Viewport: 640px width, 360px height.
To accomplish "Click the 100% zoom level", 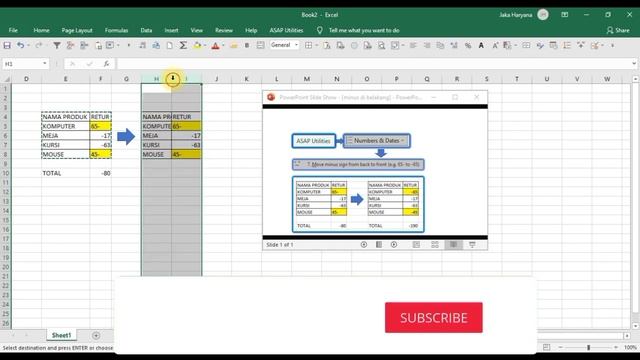I will click(x=630, y=347).
